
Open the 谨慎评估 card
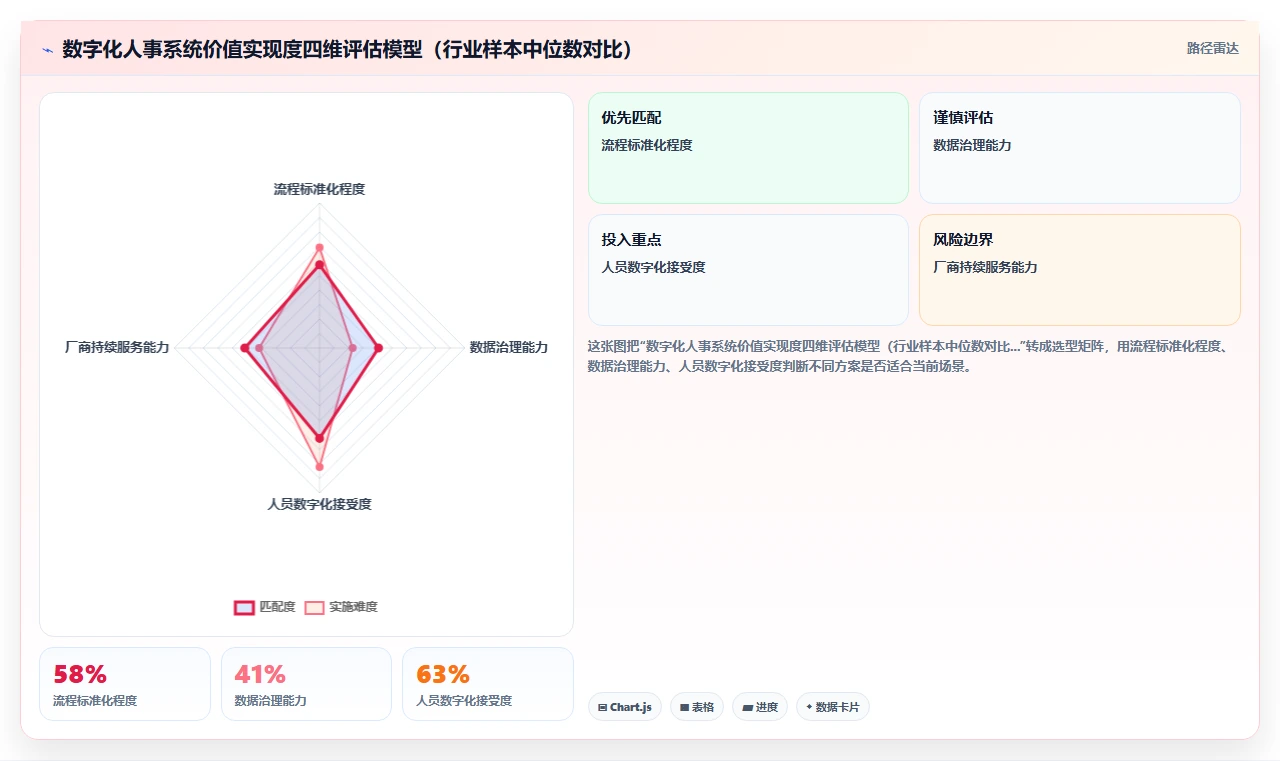click(x=1079, y=148)
